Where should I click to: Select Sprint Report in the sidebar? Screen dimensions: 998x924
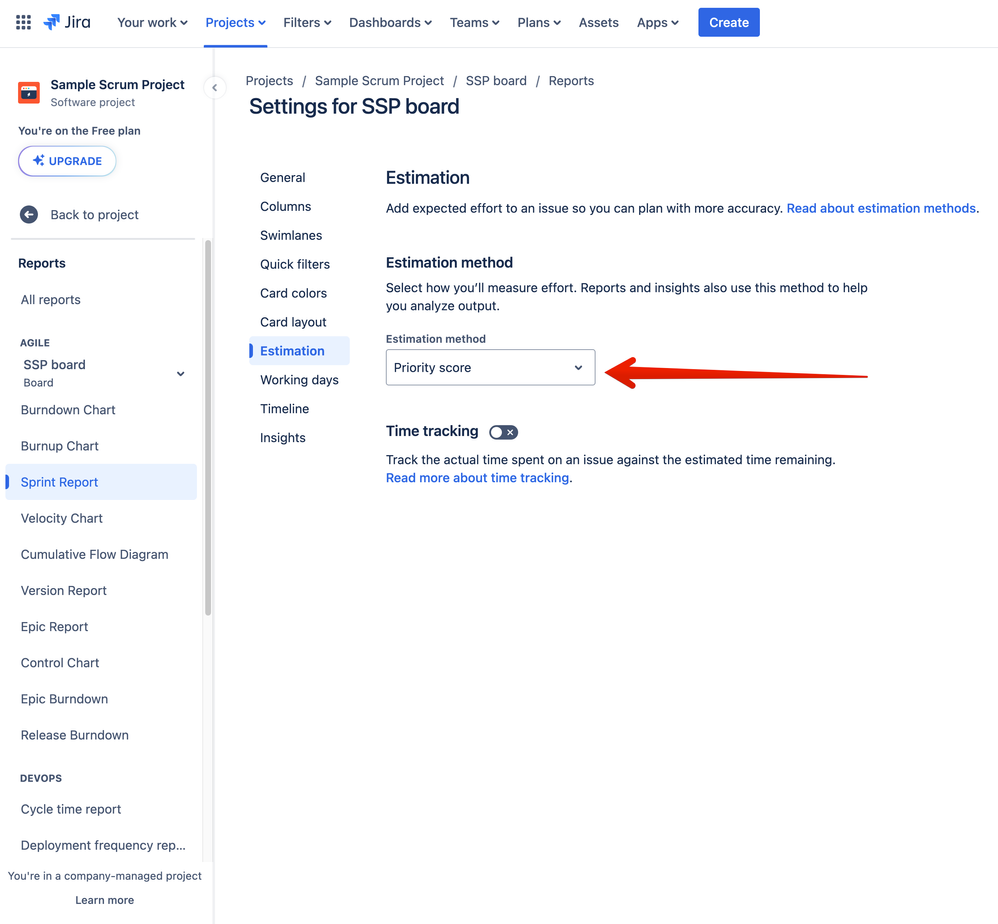click(101, 482)
